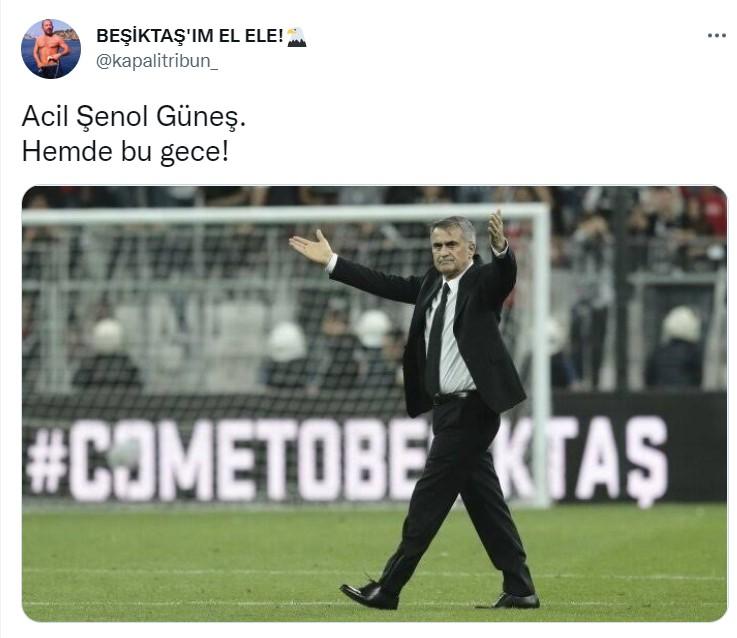Click the front black shoe on the grass
Image resolution: width=737 pixels, height=638 pixels.
[x=369, y=596]
